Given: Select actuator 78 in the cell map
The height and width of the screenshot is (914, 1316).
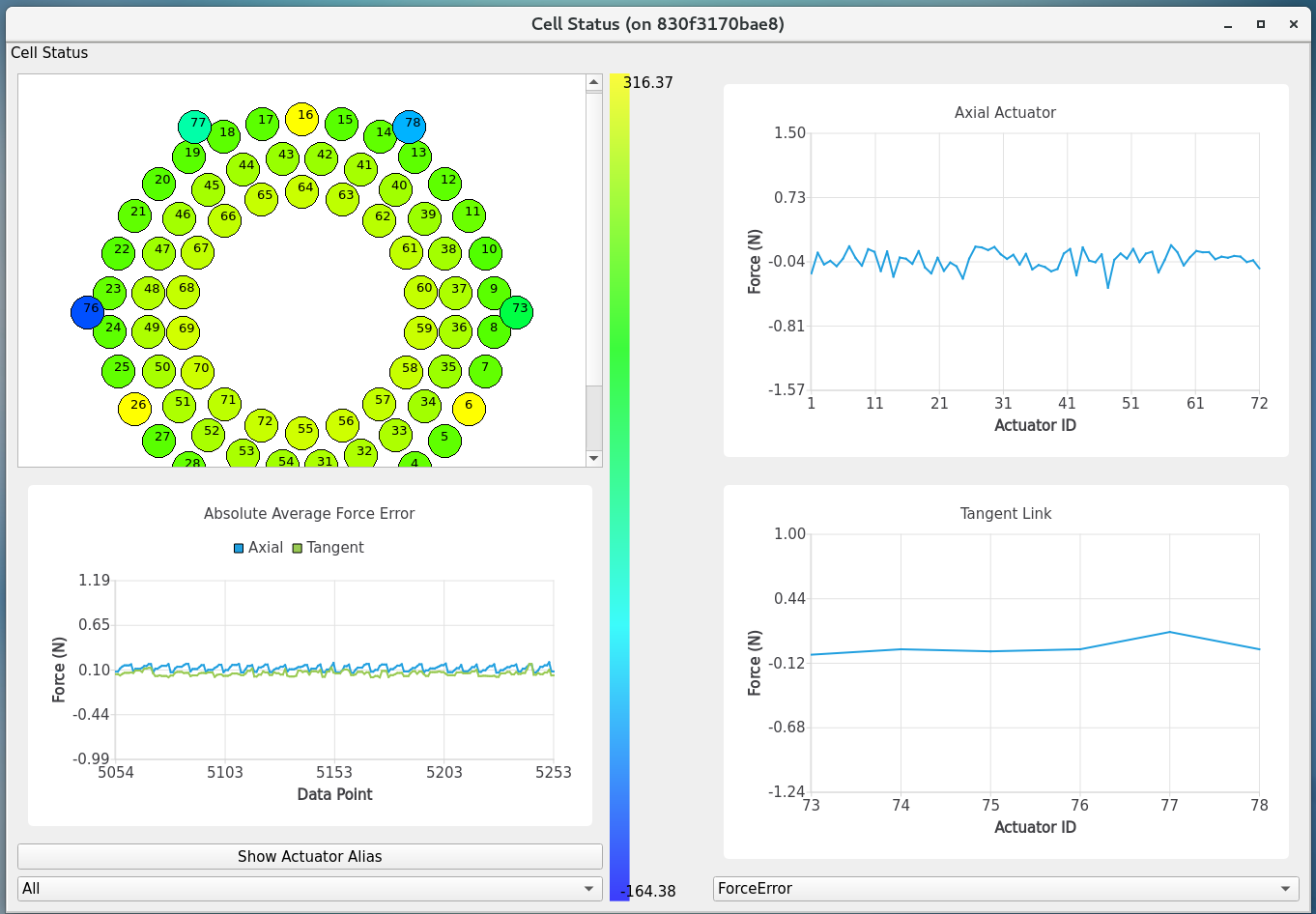Looking at the screenshot, I should 410,126.
